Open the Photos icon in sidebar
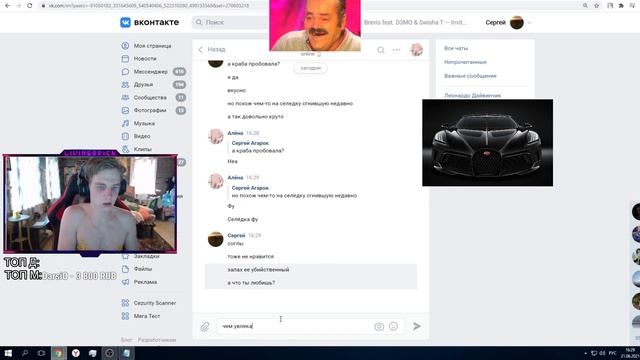The height and width of the screenshot is (360, 640). [x=125, y=110]
